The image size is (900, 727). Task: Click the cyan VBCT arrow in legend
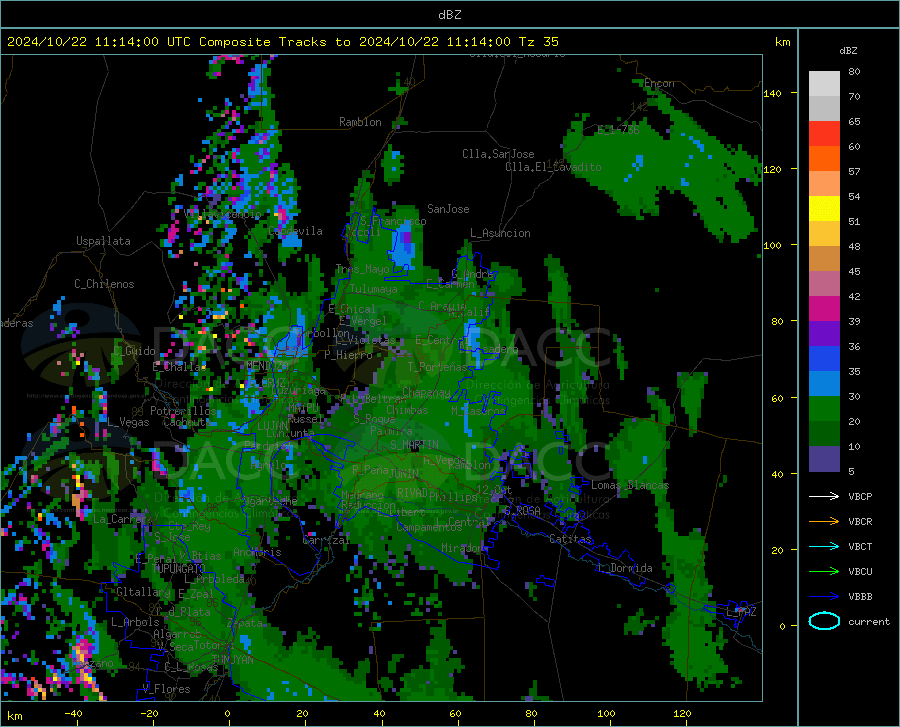(824, 546)
